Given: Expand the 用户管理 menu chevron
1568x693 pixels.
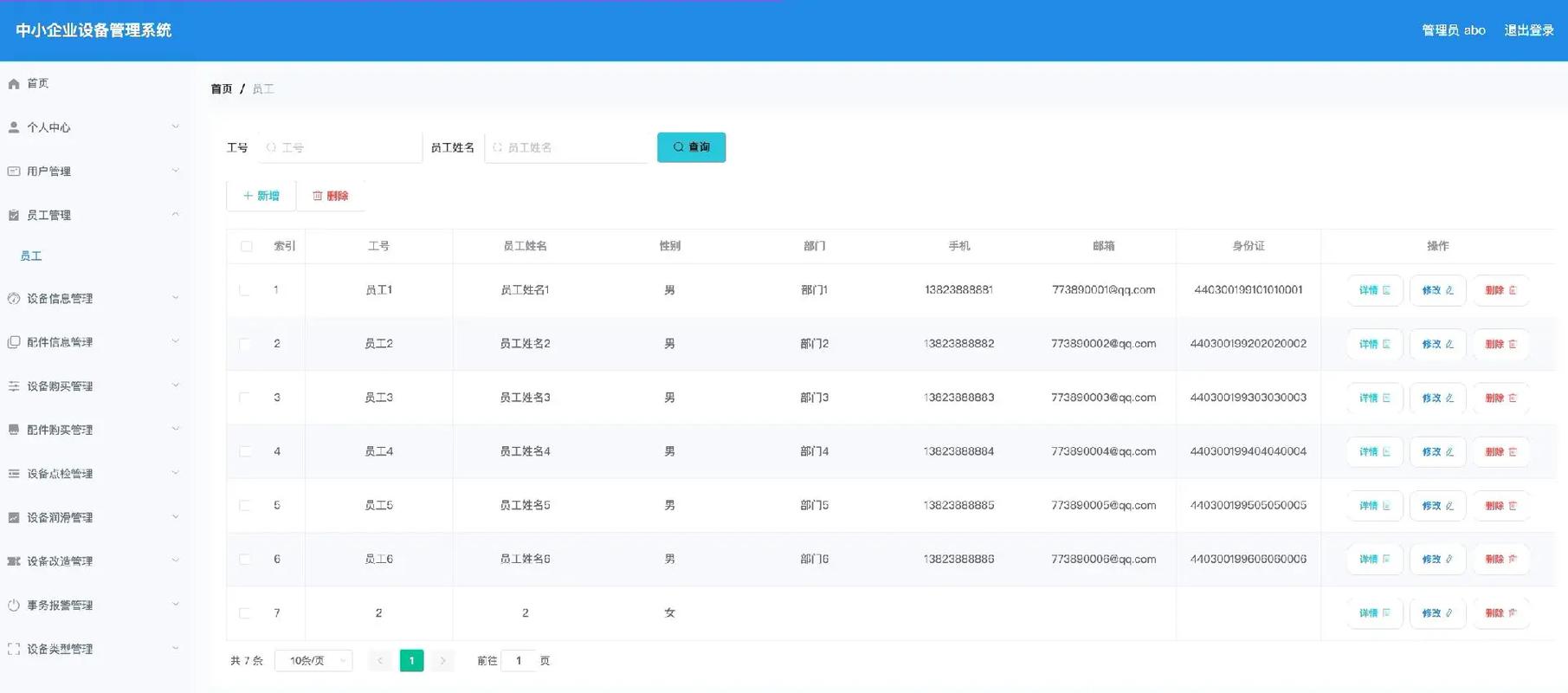Looking at the screenshot, I should [176, 171].
